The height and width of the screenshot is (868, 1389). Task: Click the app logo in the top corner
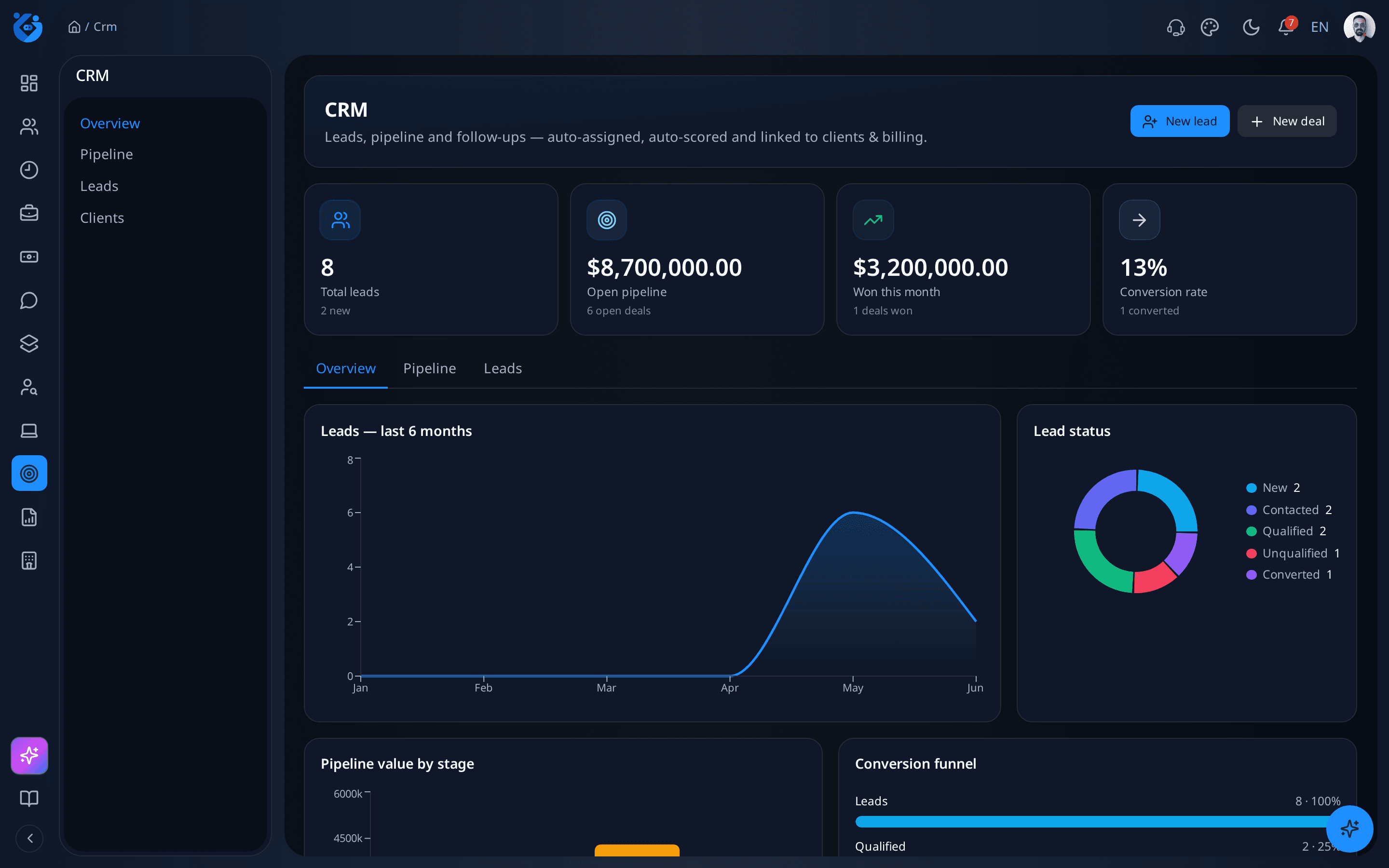[27, 27]
